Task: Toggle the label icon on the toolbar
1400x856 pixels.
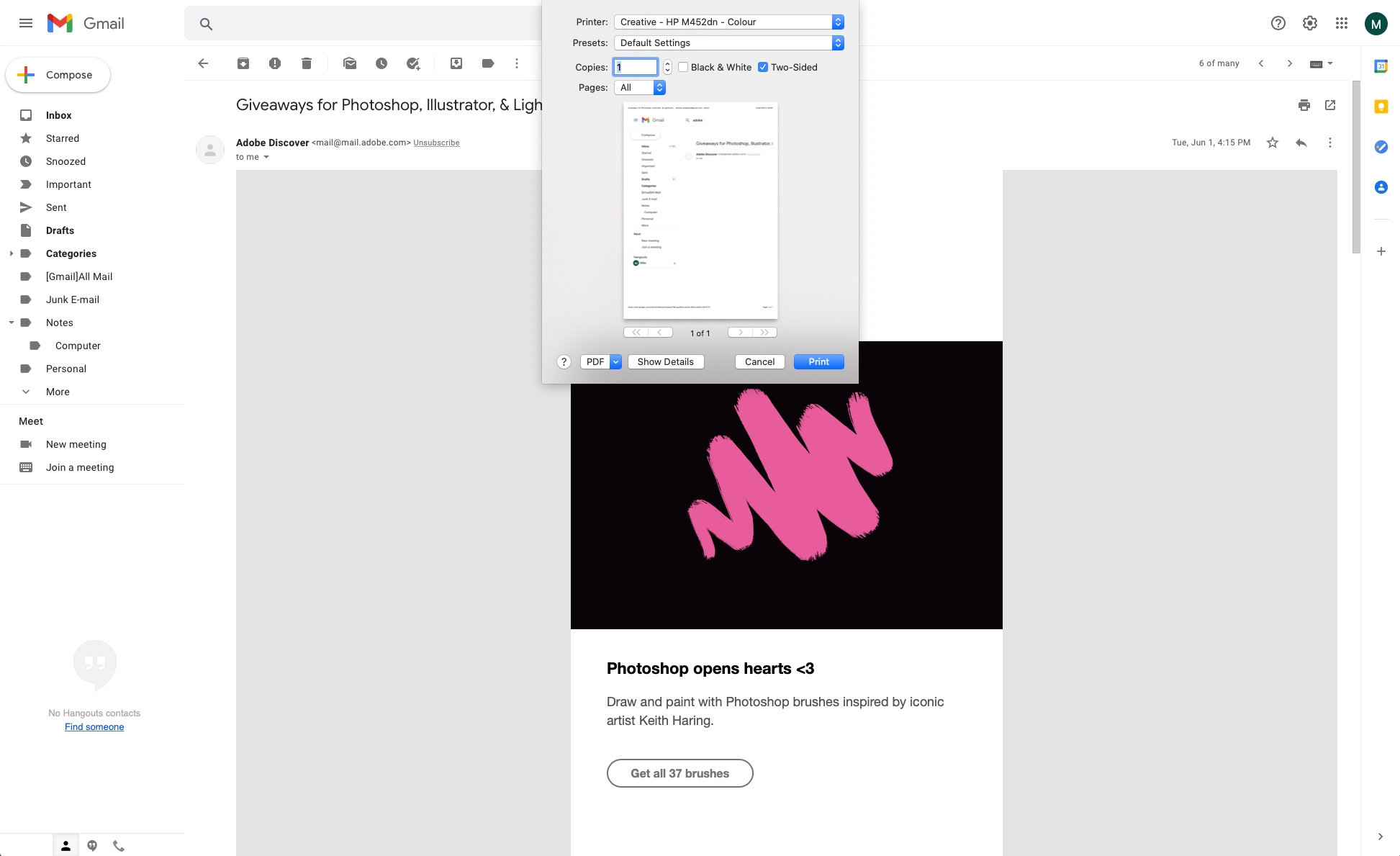Action: [488, 63]
